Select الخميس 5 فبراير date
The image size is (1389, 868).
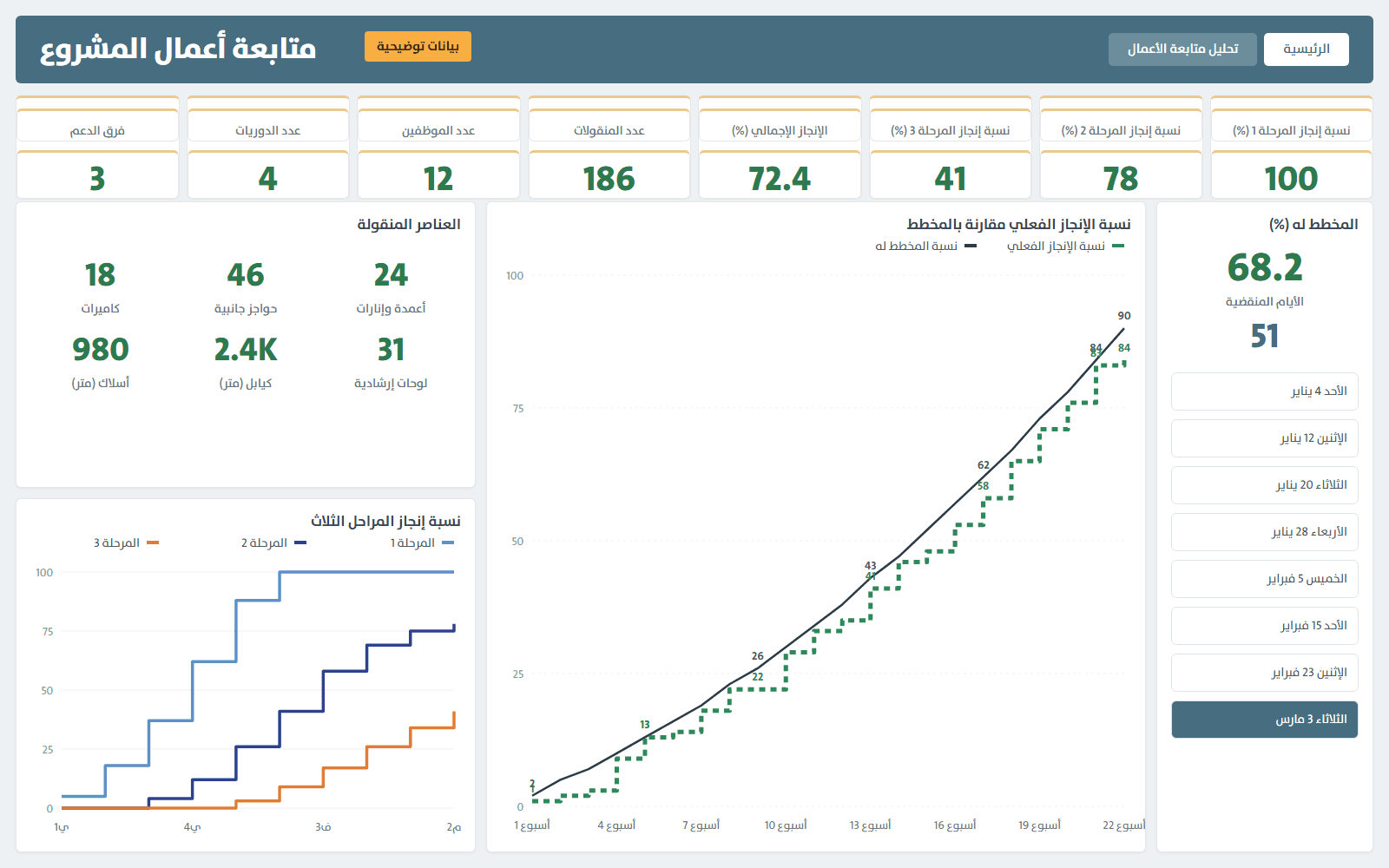pos(1264,579)
